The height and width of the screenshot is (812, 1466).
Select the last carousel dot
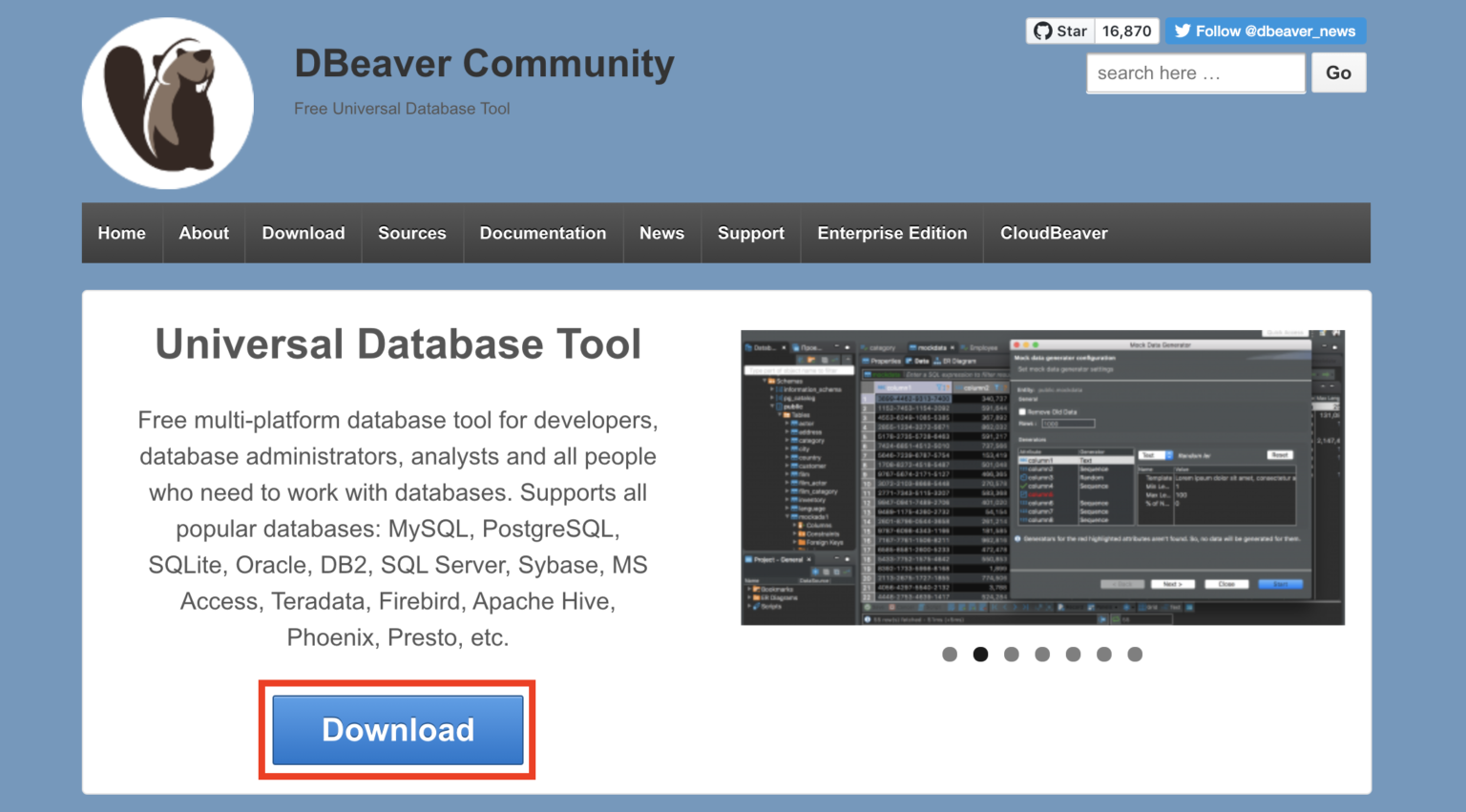point(1135,654)
